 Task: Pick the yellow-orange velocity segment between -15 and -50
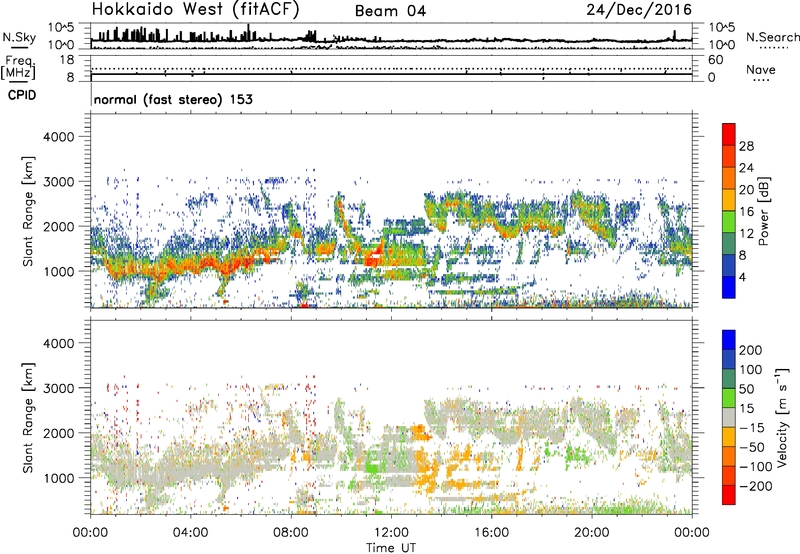tap(729, 437)
